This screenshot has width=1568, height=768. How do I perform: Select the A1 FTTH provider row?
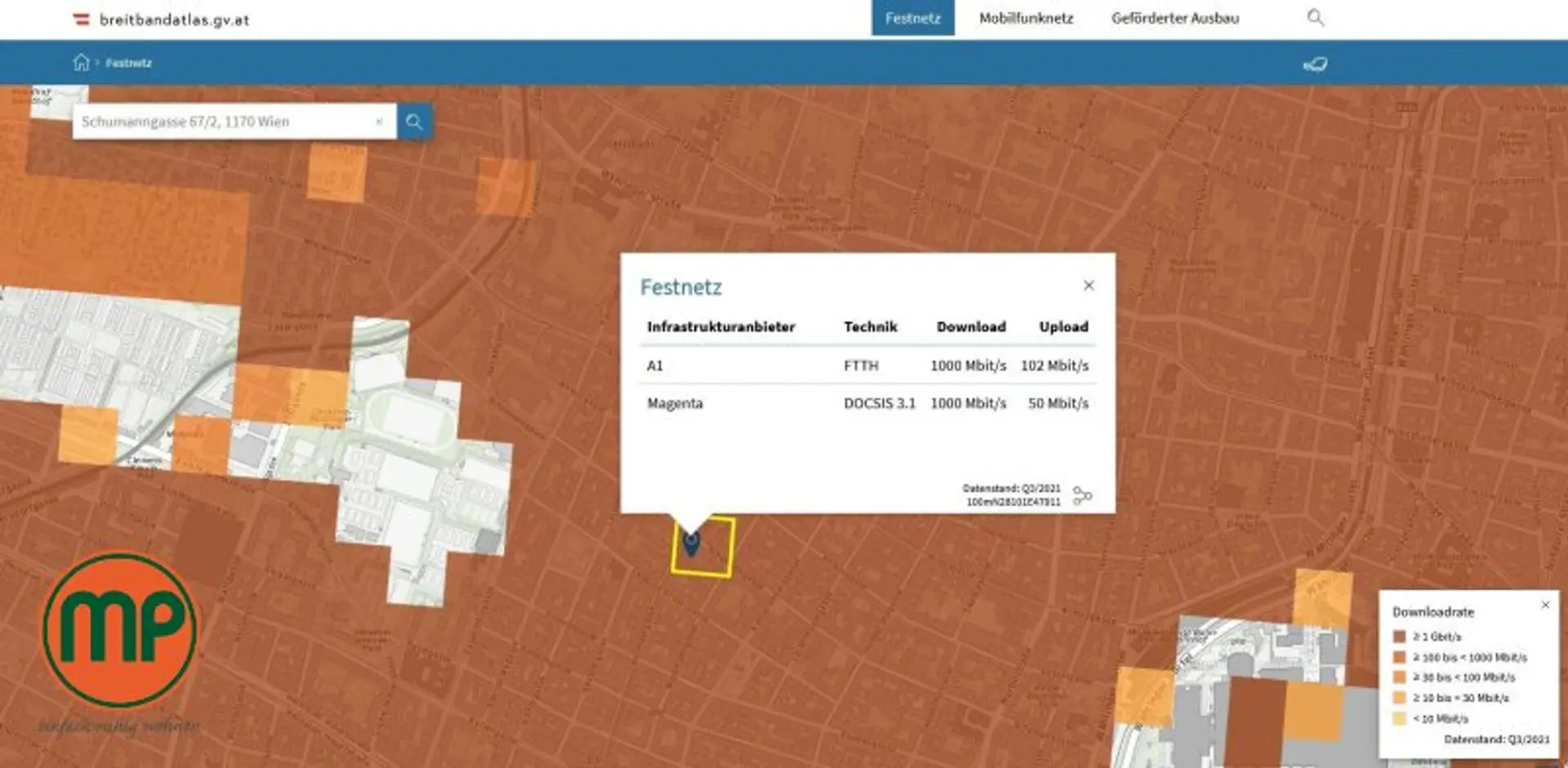[867, 366]
